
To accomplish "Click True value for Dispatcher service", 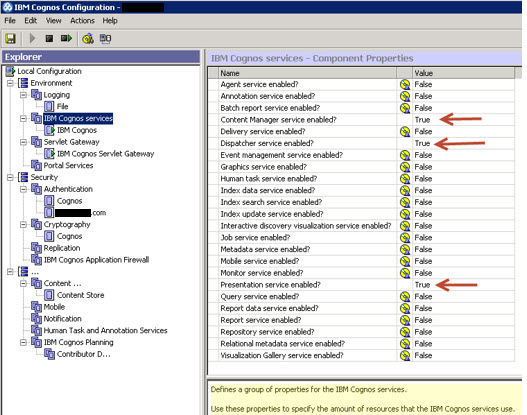I will pos(422,143).
